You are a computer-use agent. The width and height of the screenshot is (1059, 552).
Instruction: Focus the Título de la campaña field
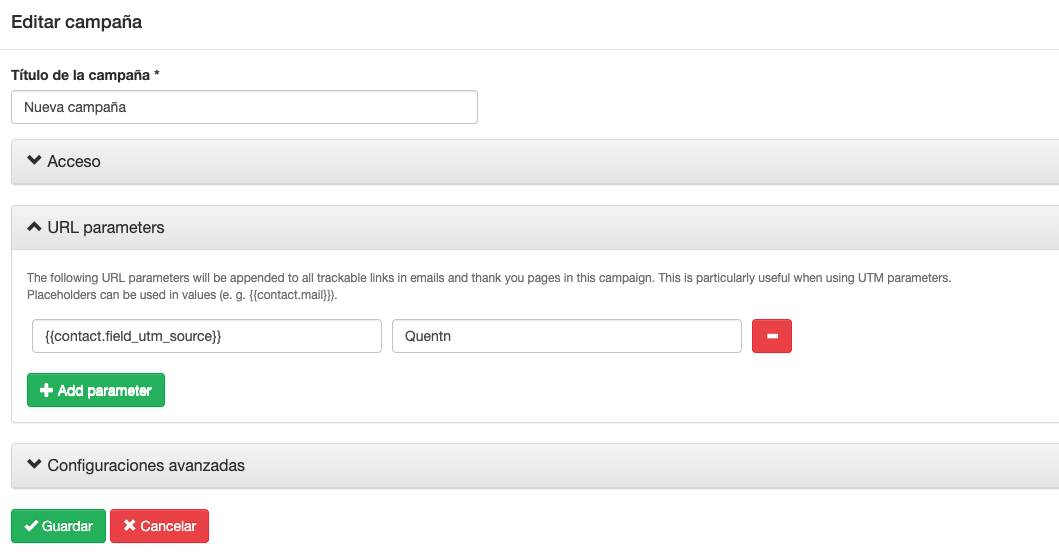click(x=244, y=107)
